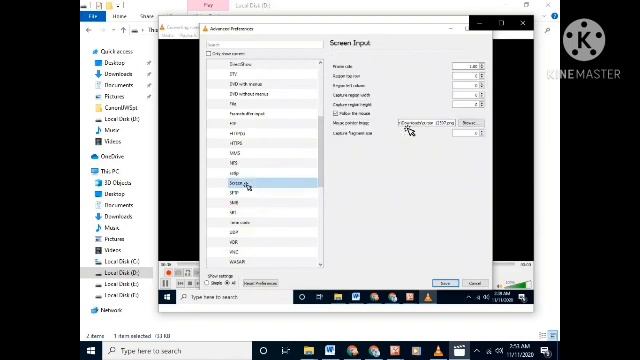Viewport: 640px width, 360px height.
Task: Click the red Record button in VLC
Action: [x=169, y=273]
